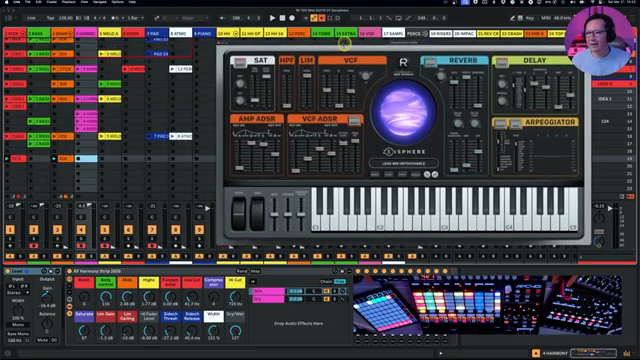This screenshot has width=640, height=360.
Task: Unfold the 3 SNARE group track
Action: 70,33
